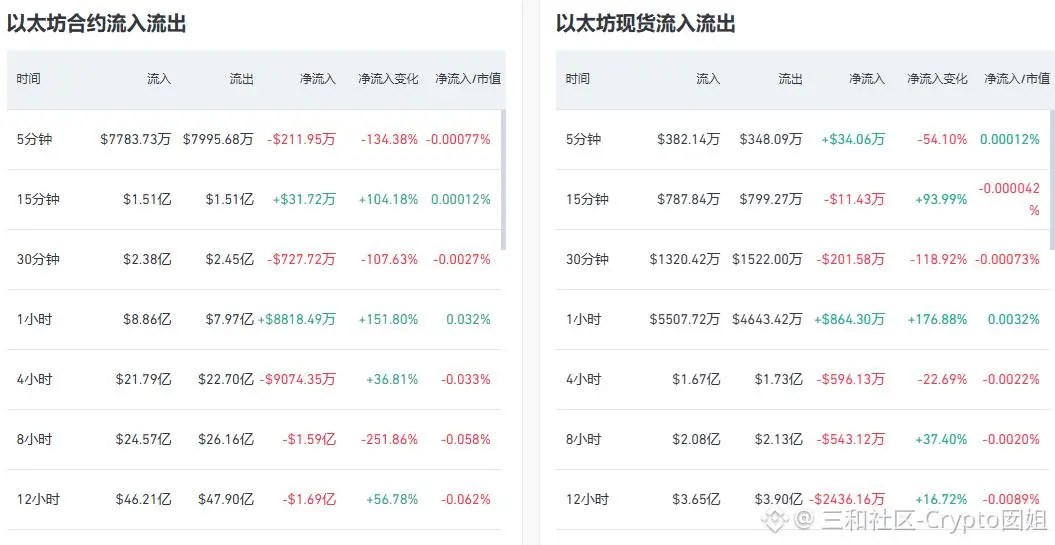Select the 0.032% ratio cell
The height and width of the screenshot is (545, 1055).
coord(468,319)
